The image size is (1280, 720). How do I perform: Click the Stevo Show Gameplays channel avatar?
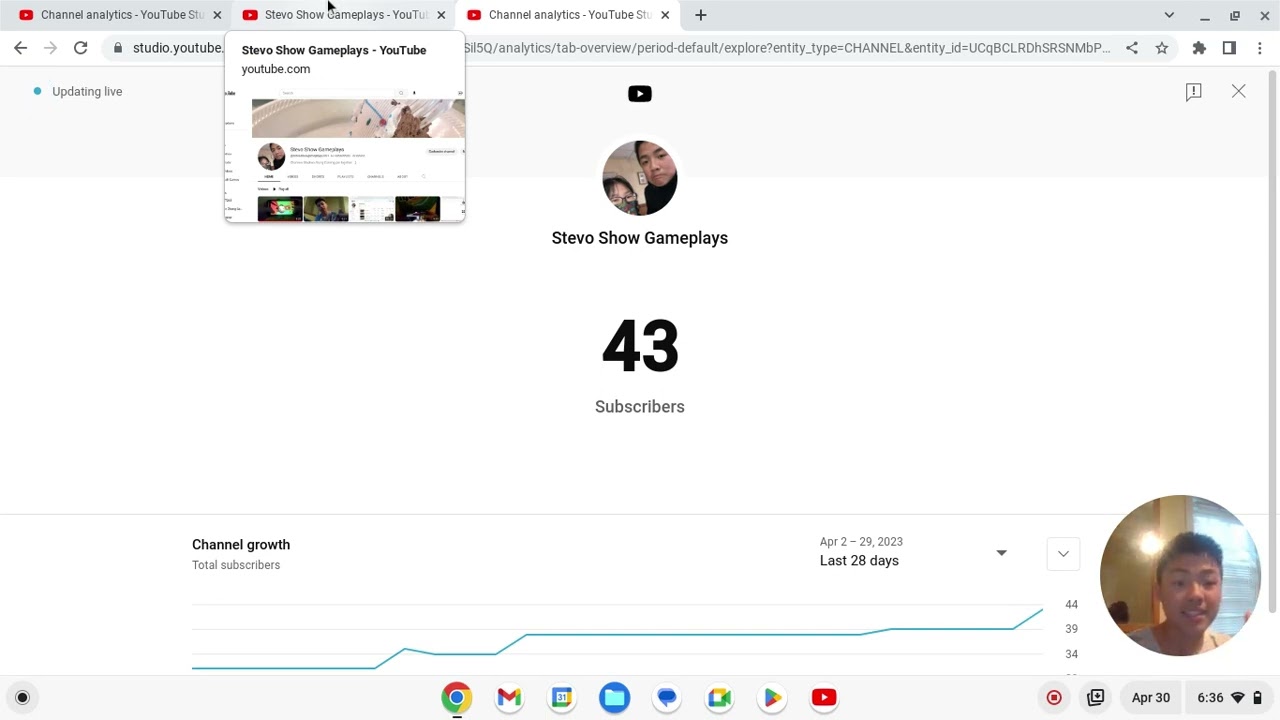pyautogui.click(x=640, y=178)
